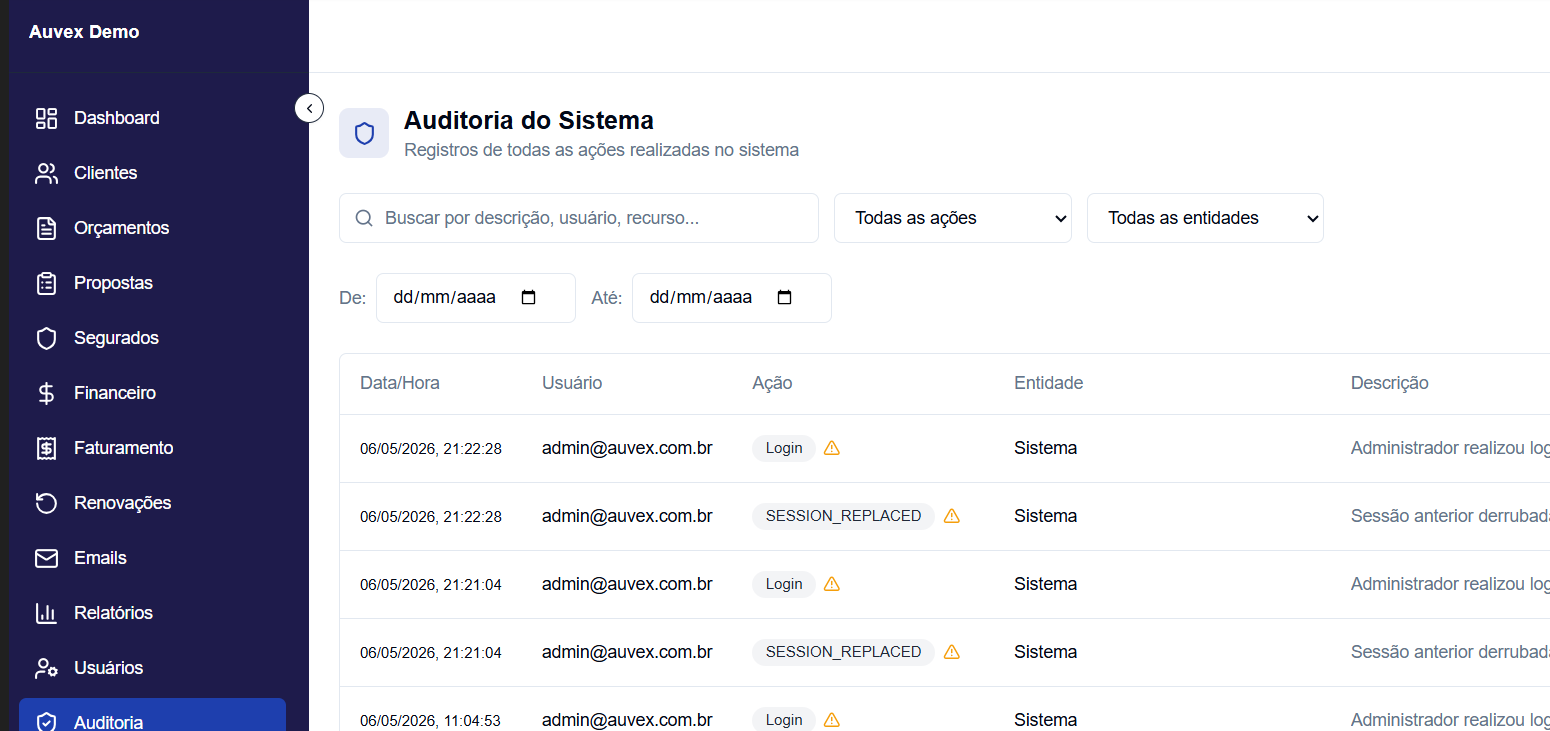Click the Relatórios bar chart icon
This screenshot has height=731, width=1550.
(x=46, y=613)
